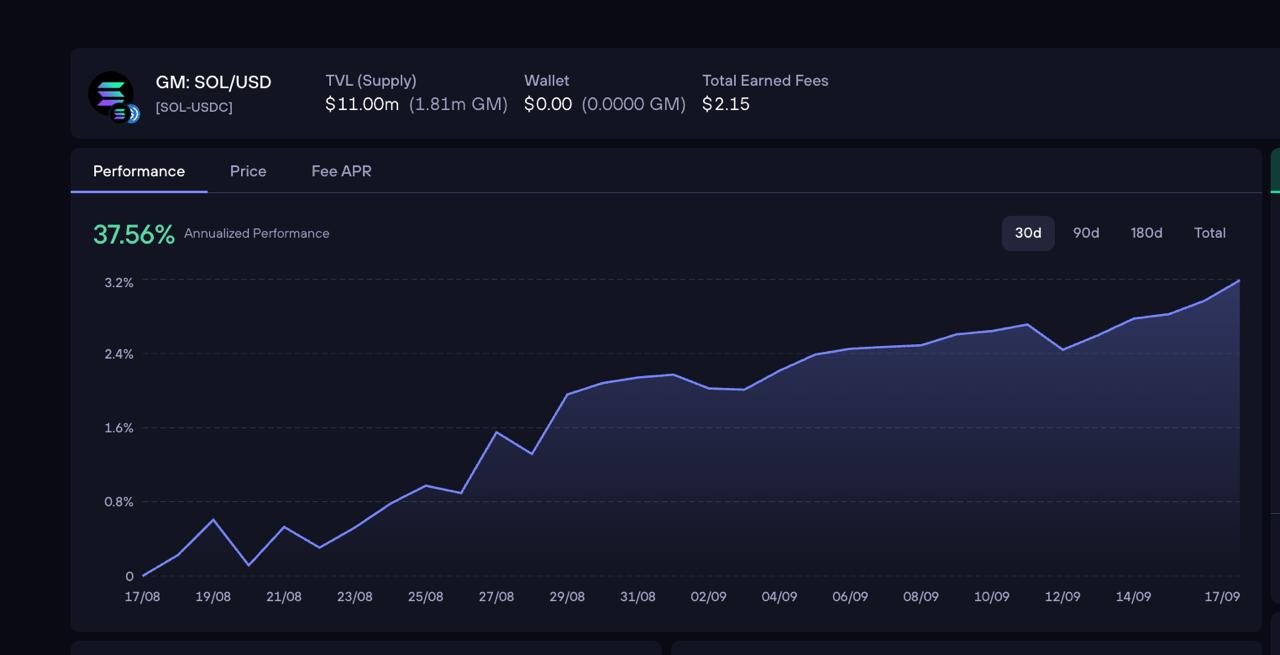Click the small USDC badge on the token icon
The image size is (1280, 655).
pyautogui.click(x=131, y=113)
